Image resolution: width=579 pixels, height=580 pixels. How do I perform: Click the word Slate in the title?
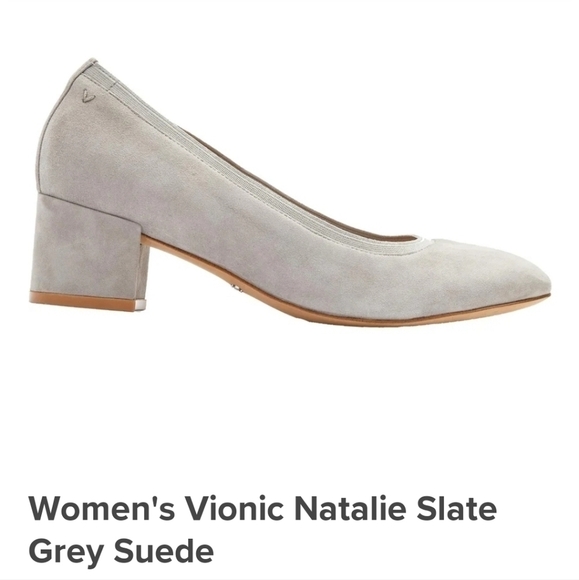(x=457, y=509)
